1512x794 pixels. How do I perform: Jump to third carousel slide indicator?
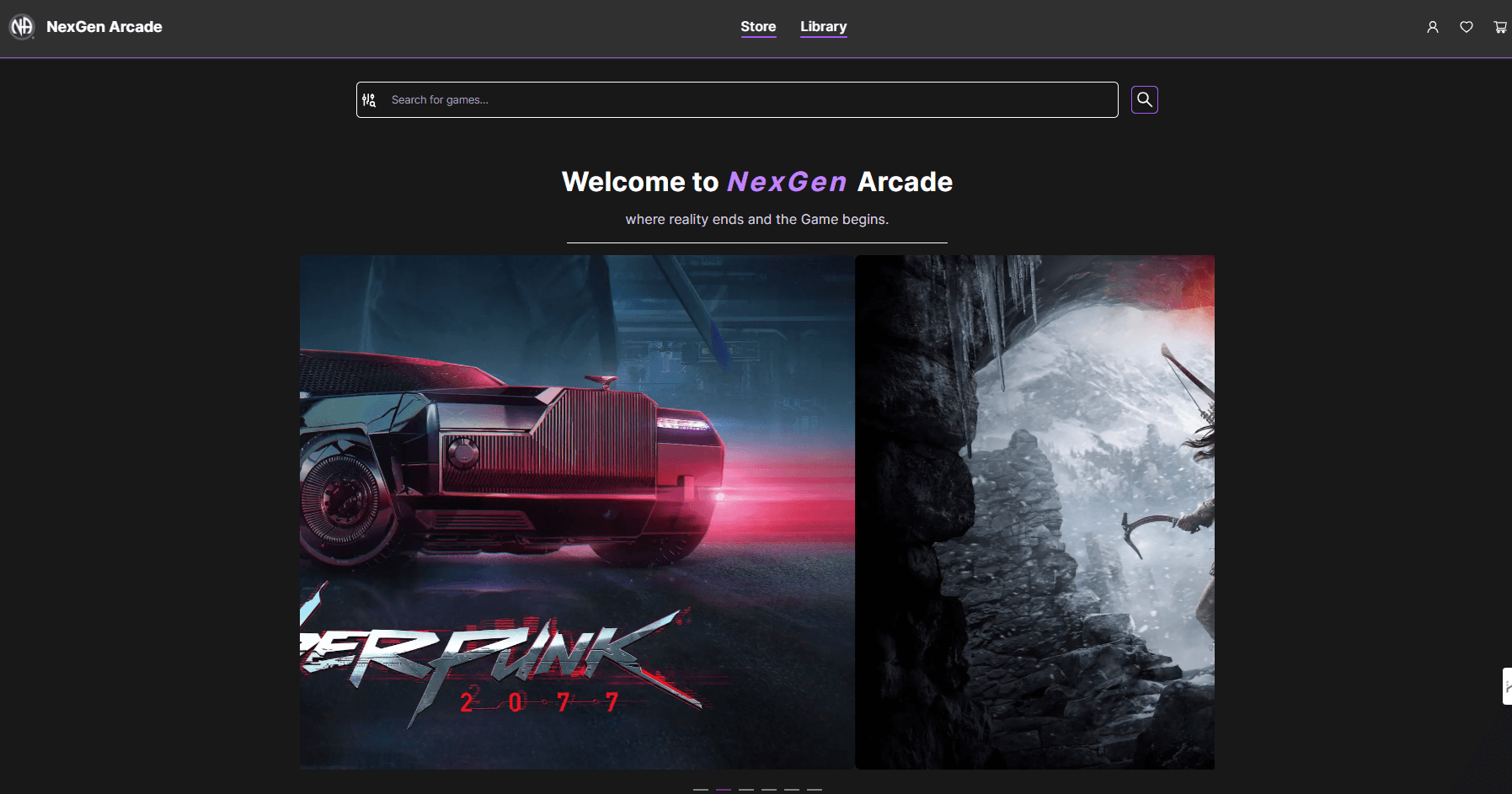coord(746,790)
